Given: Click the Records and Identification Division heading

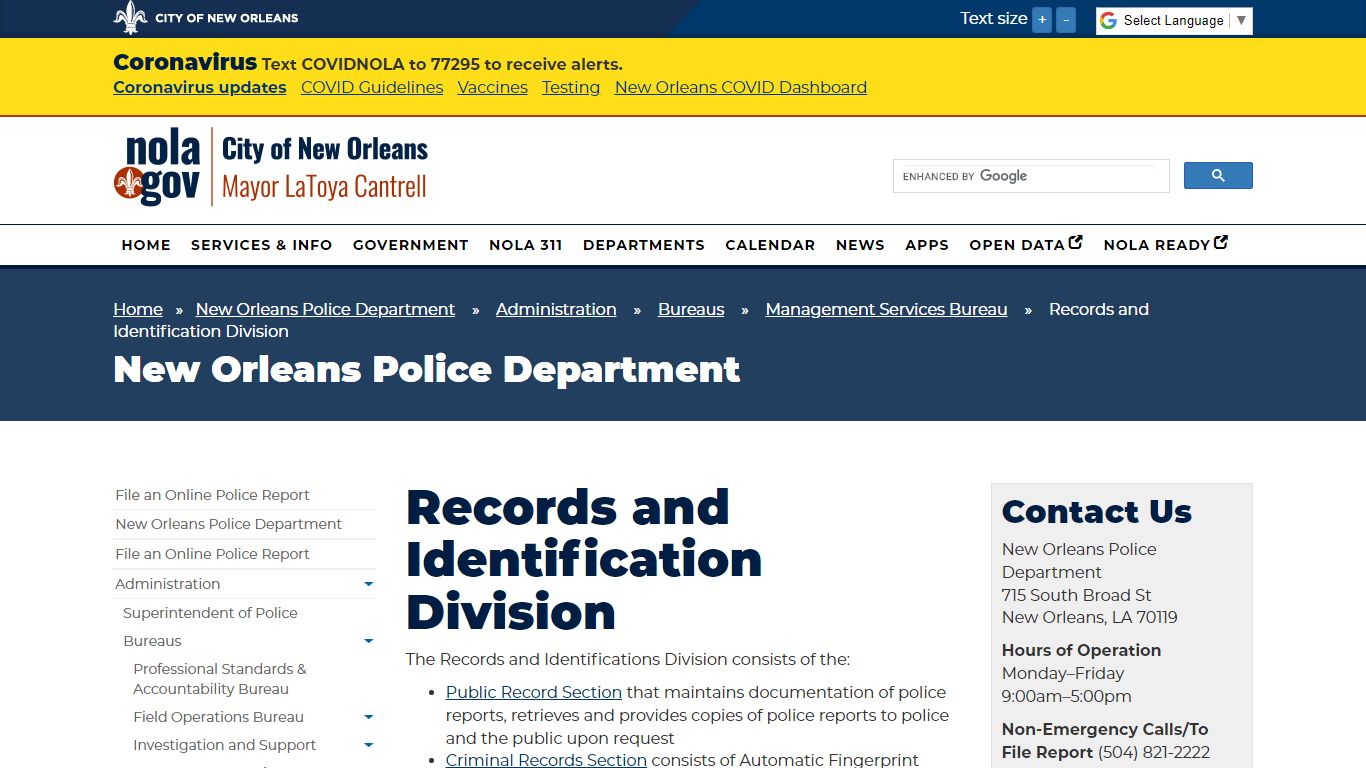Looking at the screenshot, I should (583, 559).
